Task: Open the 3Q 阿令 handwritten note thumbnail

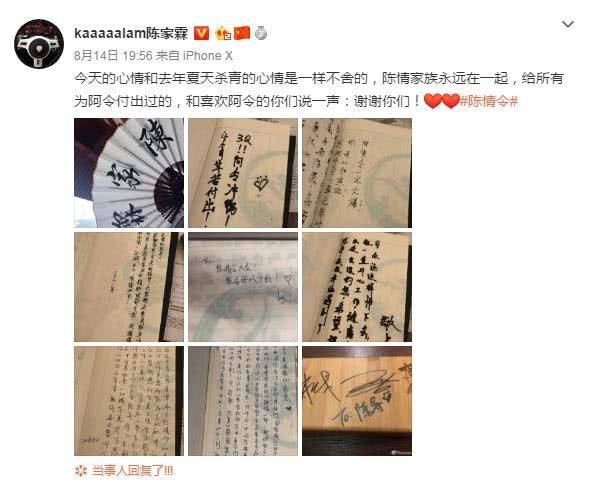Action: click(x=243, y=173)
